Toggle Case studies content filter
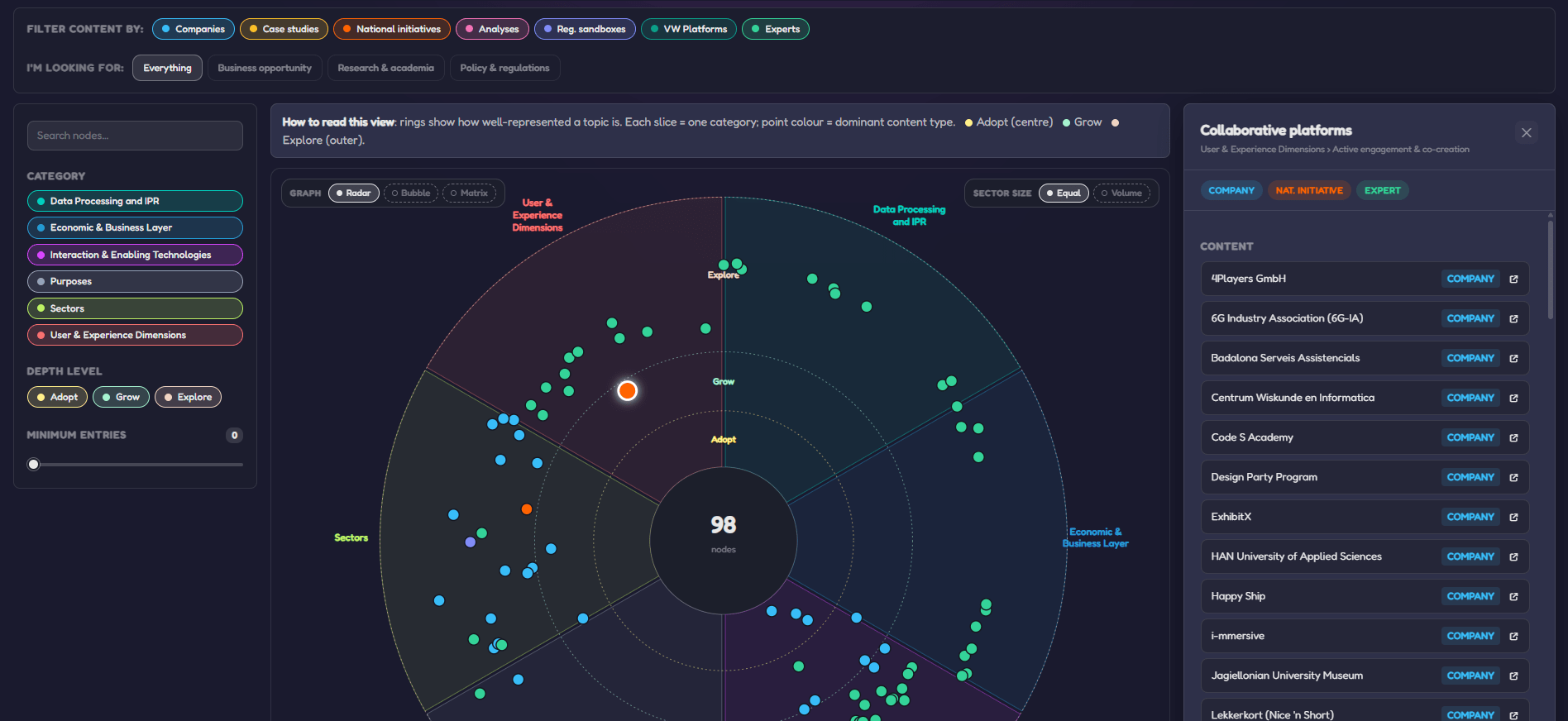 [x=284, y=29]
